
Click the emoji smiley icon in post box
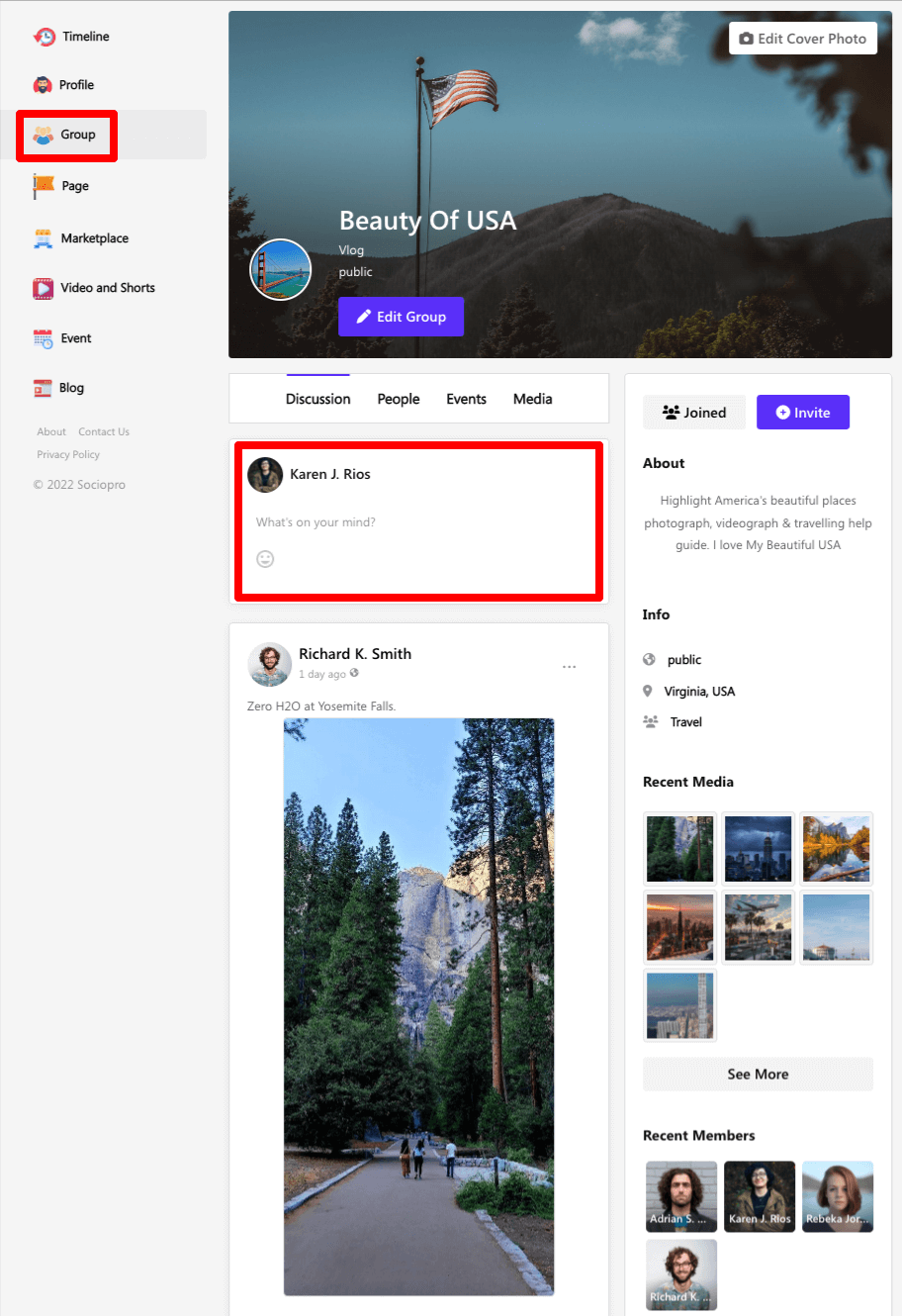[265, 559]
